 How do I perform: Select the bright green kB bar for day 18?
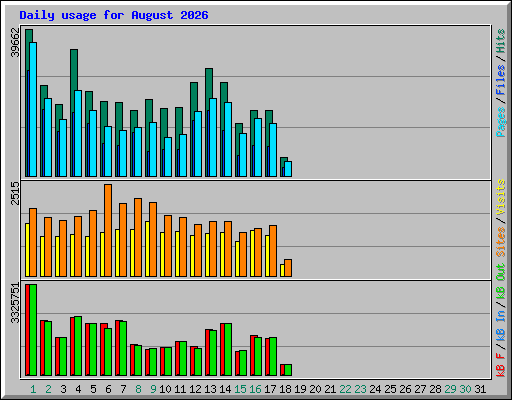[288, 370]
